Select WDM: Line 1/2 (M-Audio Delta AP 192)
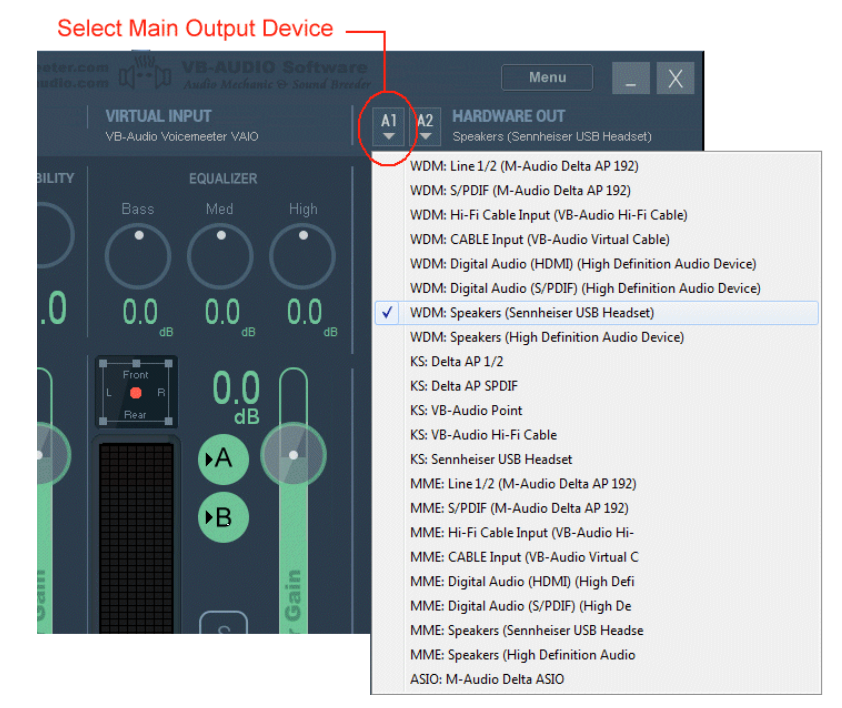The width and height of the screenshot is (842, 708). (x=596, y=166)
